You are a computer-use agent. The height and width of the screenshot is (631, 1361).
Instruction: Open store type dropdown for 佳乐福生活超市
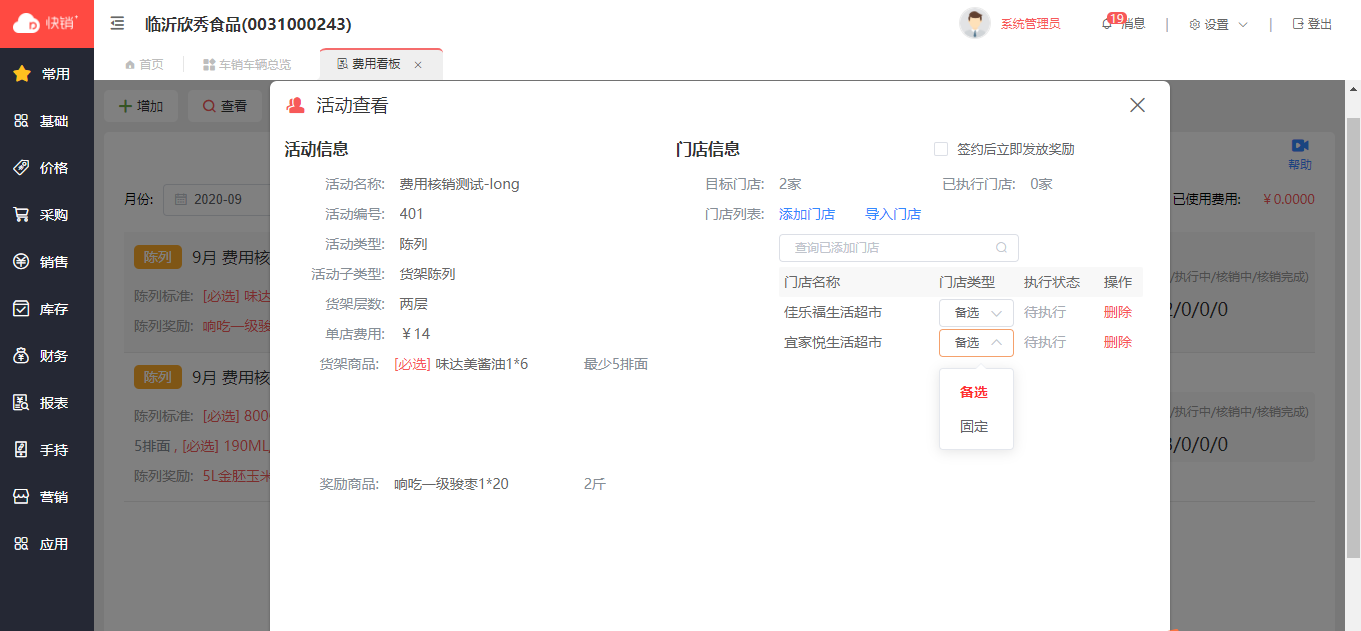975,311
